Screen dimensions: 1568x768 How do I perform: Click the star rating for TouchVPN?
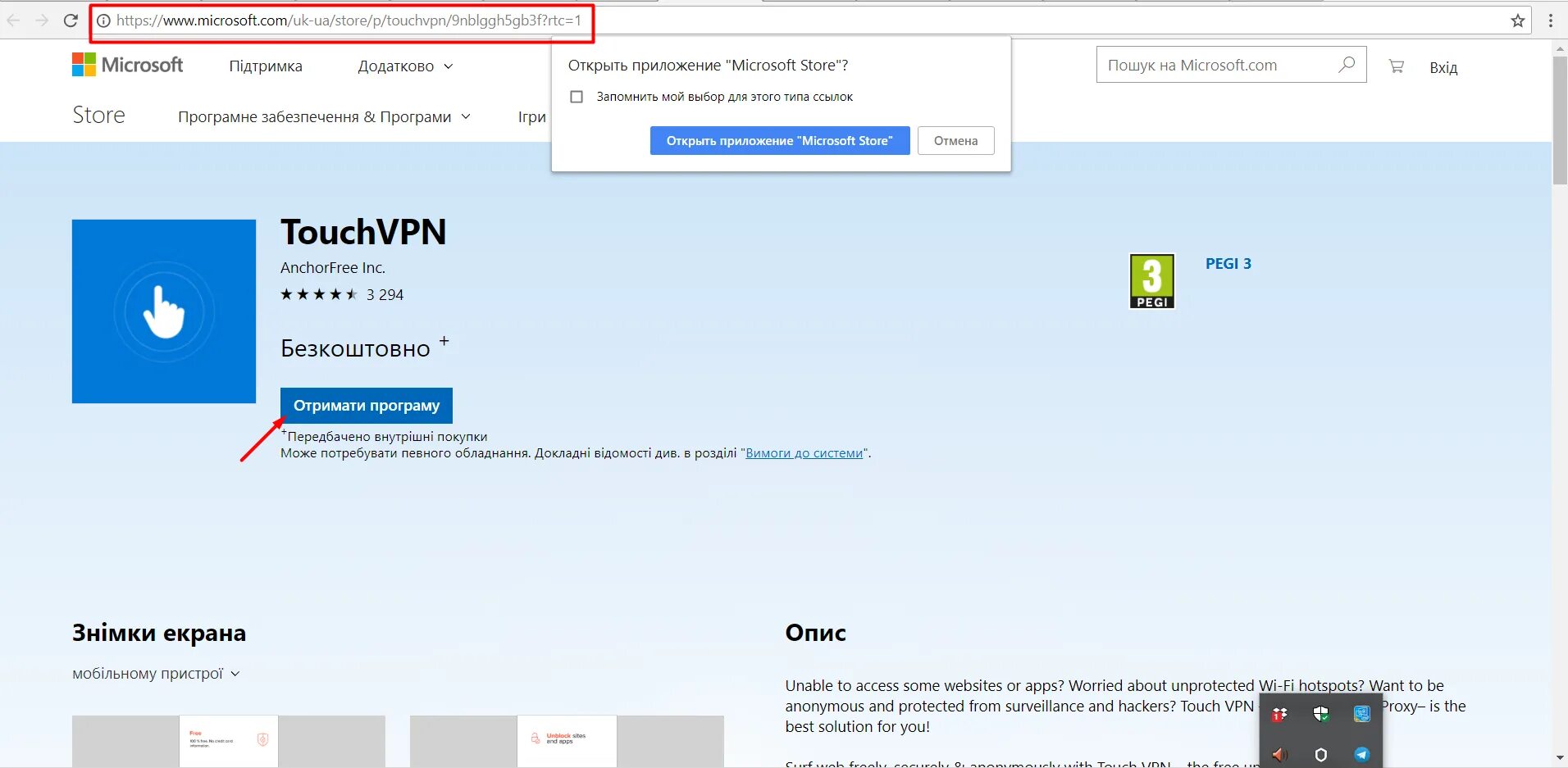319,294
